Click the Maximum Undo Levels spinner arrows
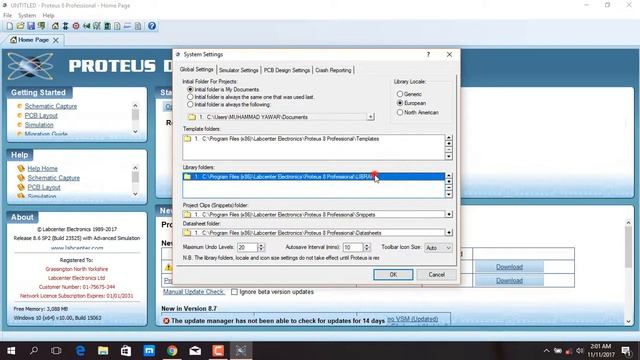 [261, 247]
